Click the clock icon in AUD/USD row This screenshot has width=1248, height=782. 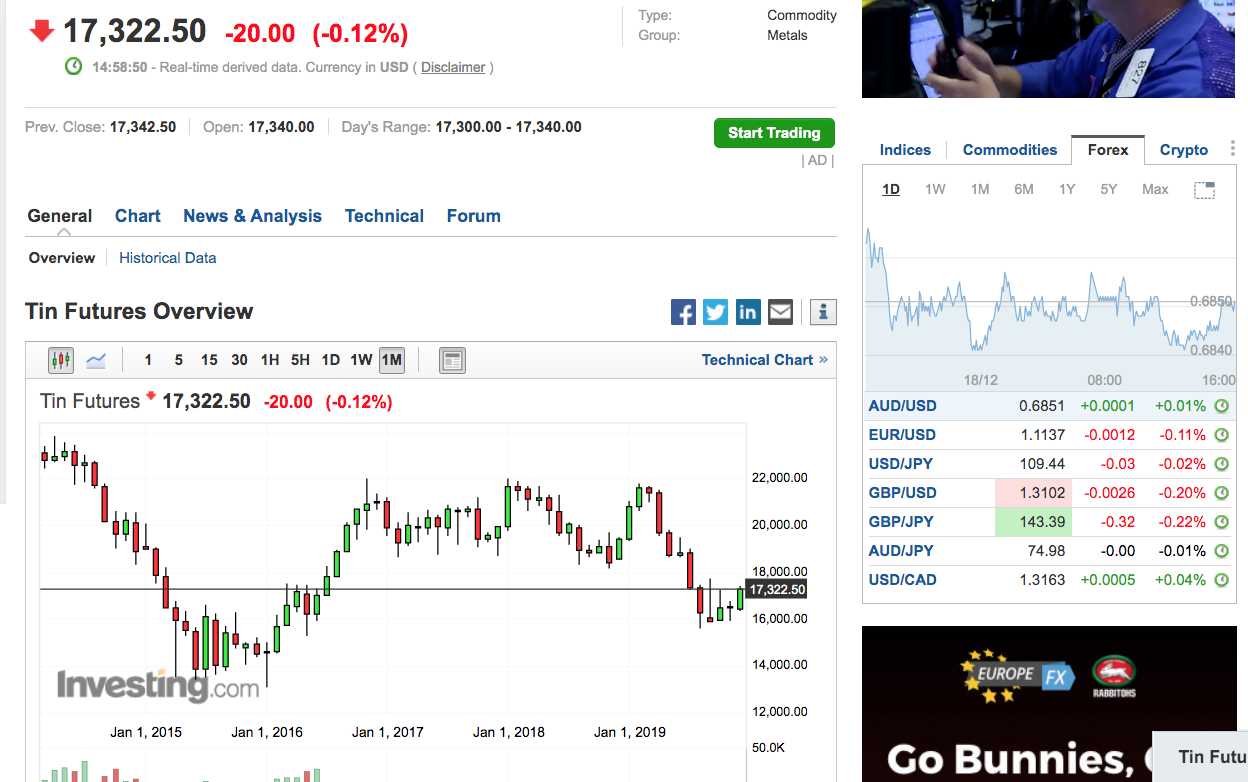(1221, 406)
